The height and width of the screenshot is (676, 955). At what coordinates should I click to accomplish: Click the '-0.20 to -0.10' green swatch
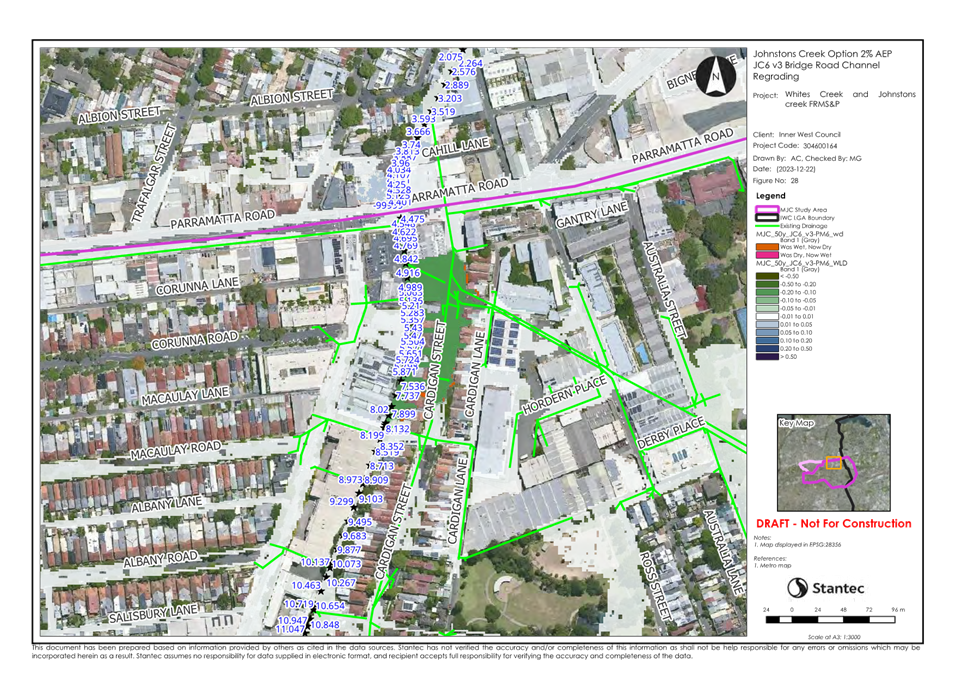point(767,292)
